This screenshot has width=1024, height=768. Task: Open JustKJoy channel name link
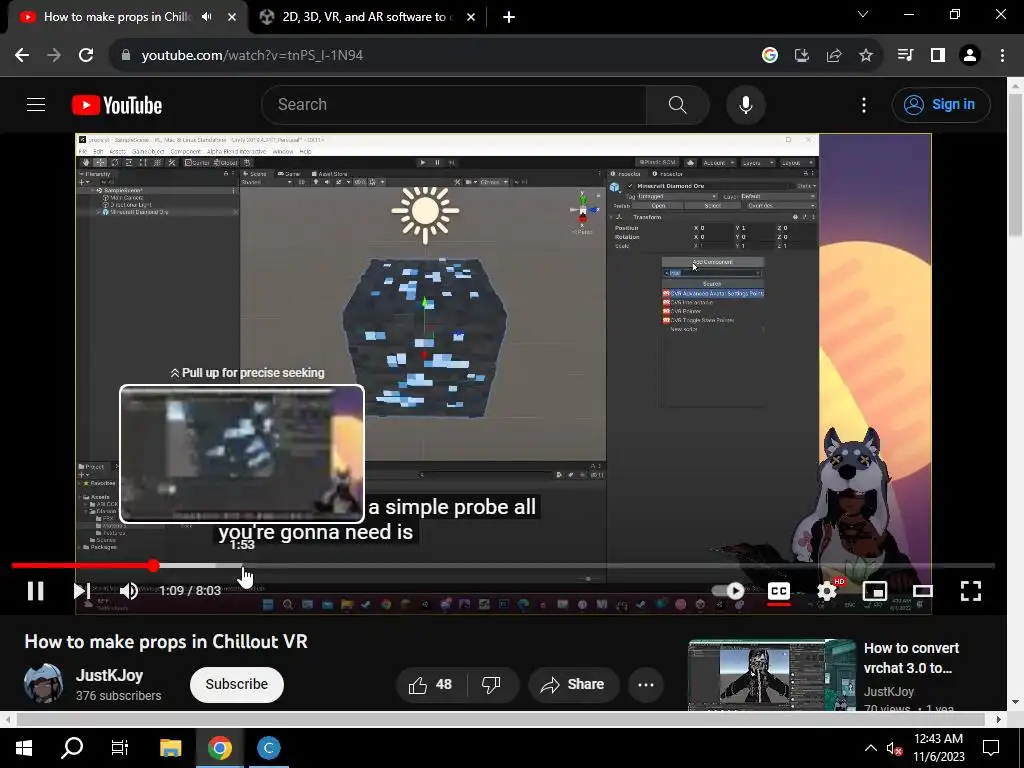click(109, 675)
